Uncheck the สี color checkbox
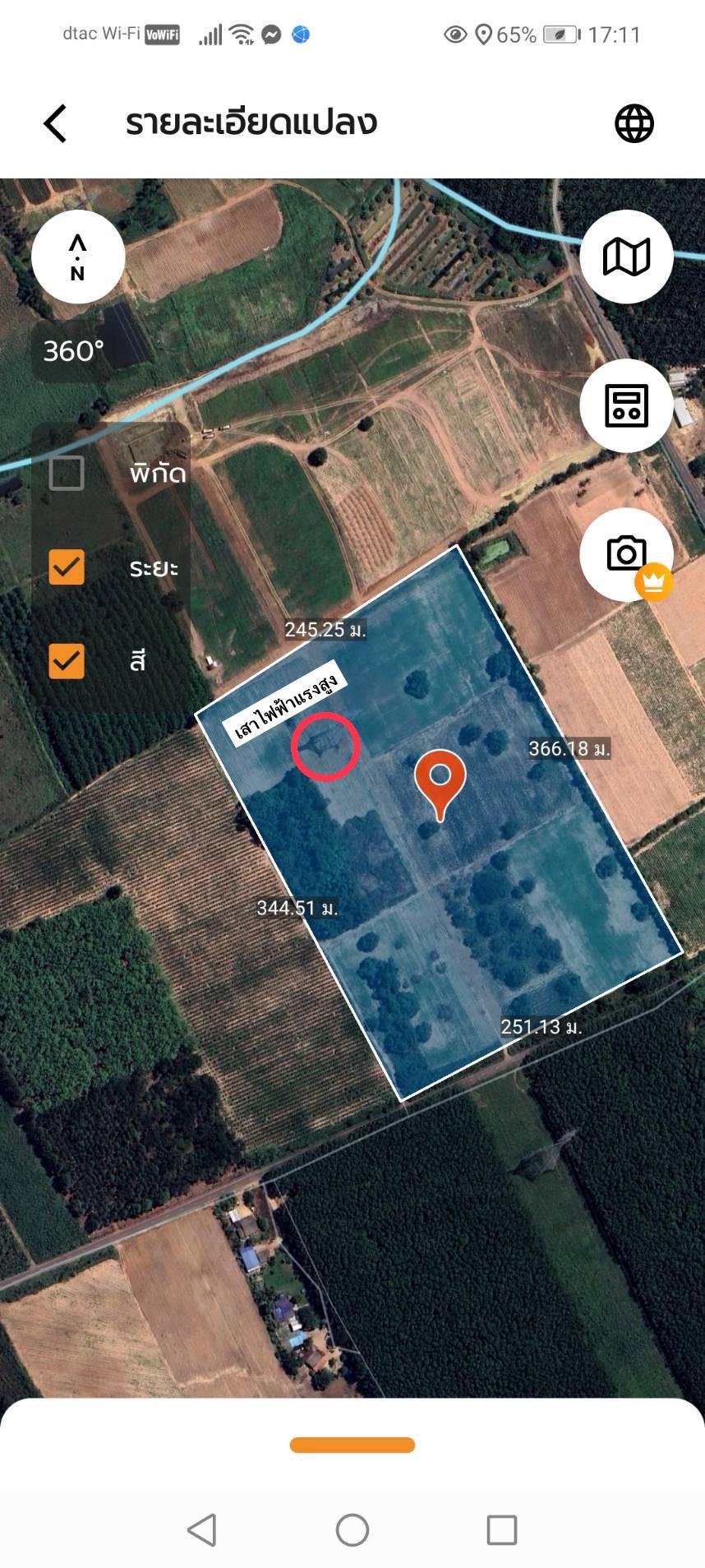This screenshot has width=705, height=1568. (67, 660)
